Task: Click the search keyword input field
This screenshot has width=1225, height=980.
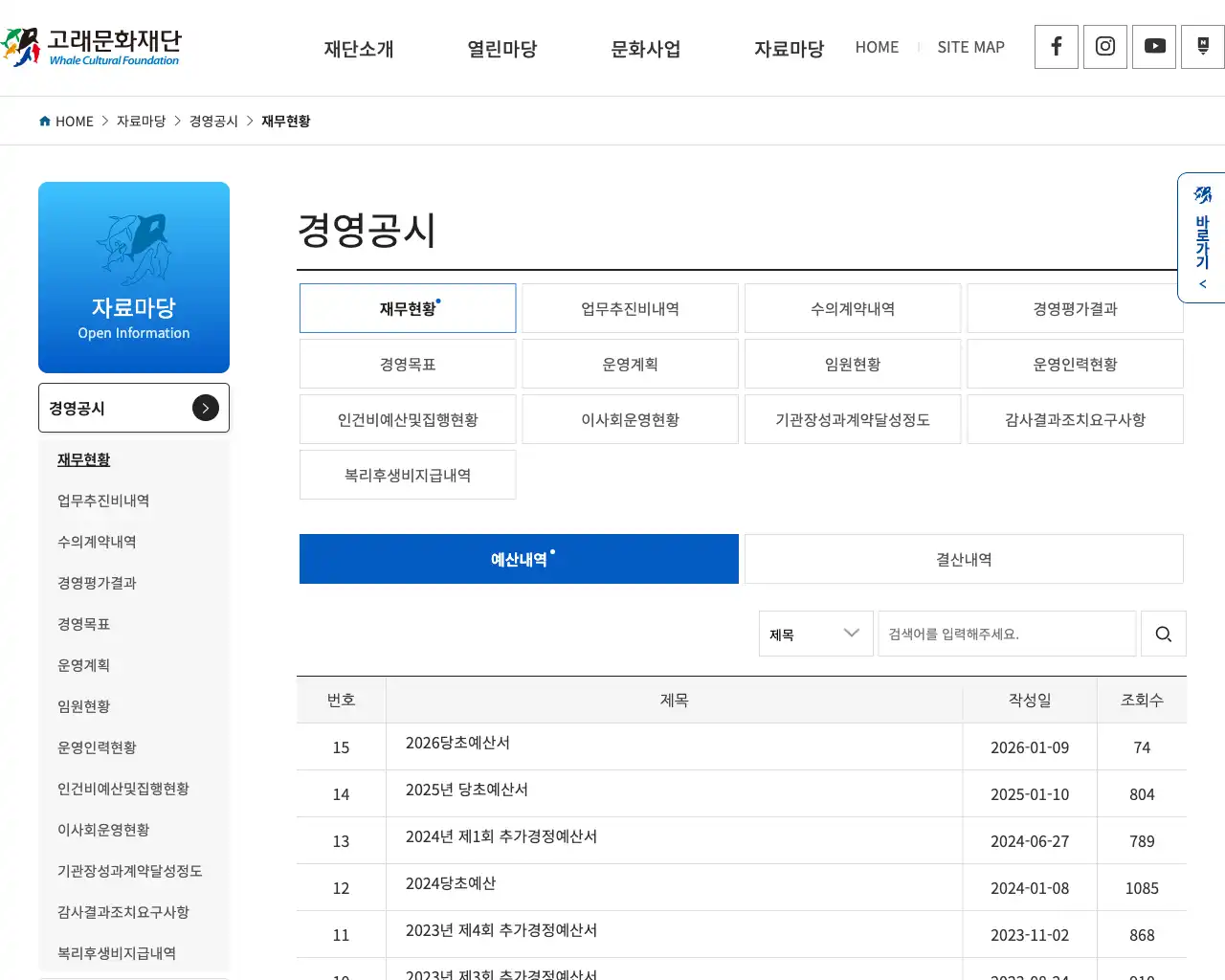Action: click(1007, 634)
